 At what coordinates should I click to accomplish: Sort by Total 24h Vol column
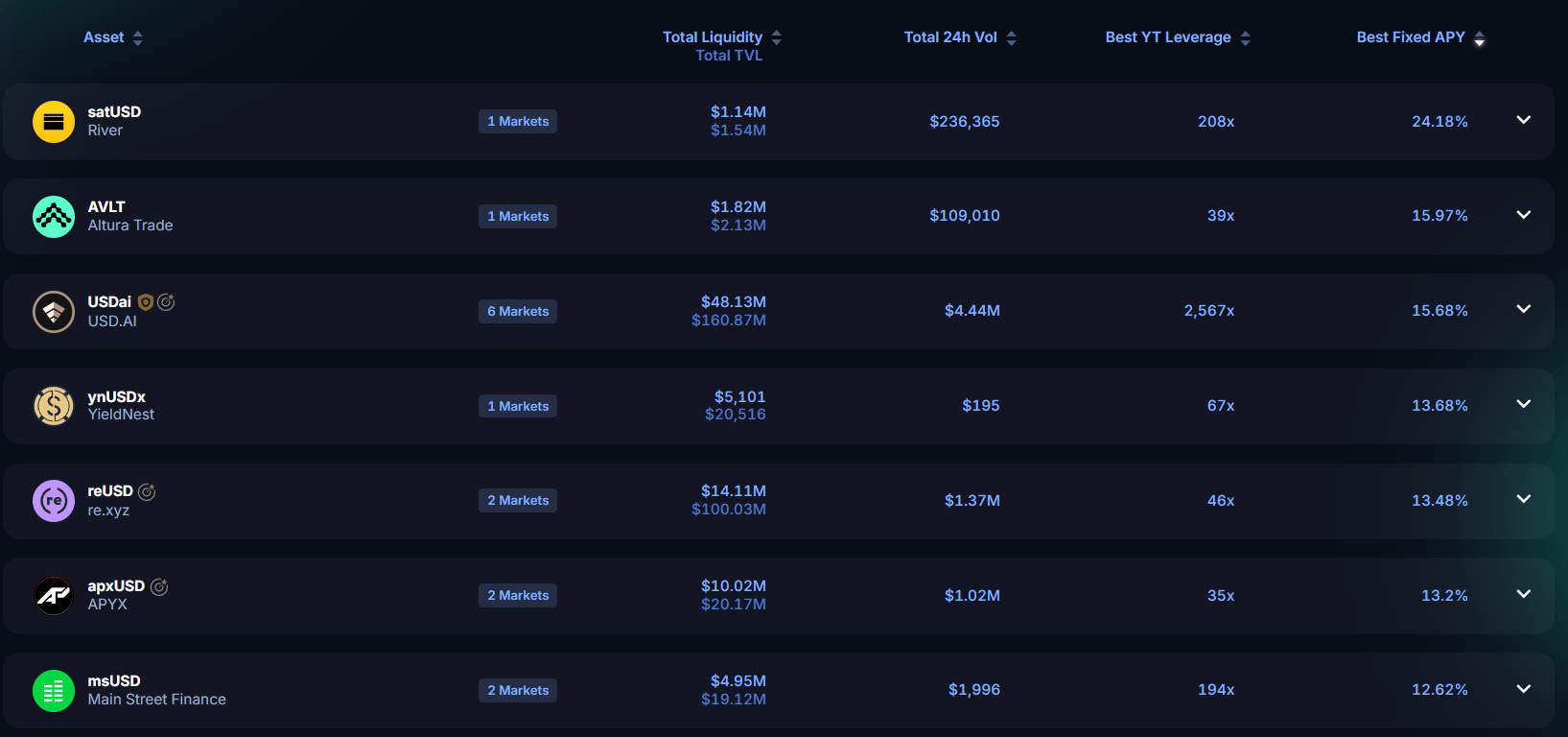point(960,37)
